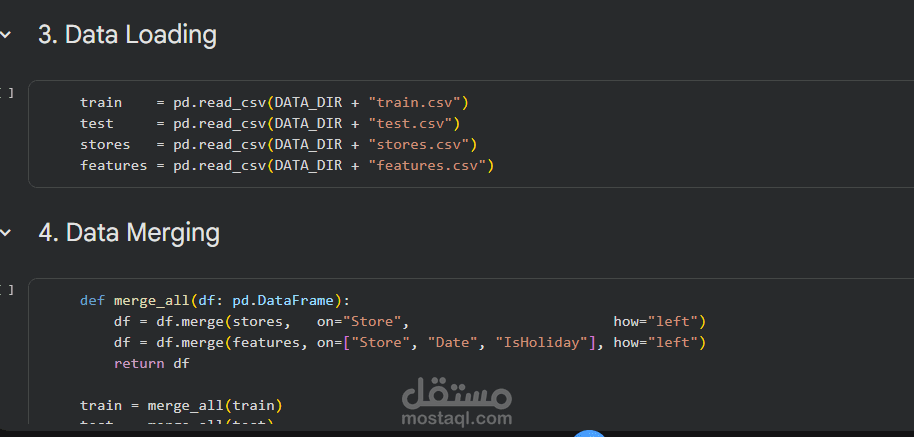Click the features variable assignment name

[x=114, y=165]
